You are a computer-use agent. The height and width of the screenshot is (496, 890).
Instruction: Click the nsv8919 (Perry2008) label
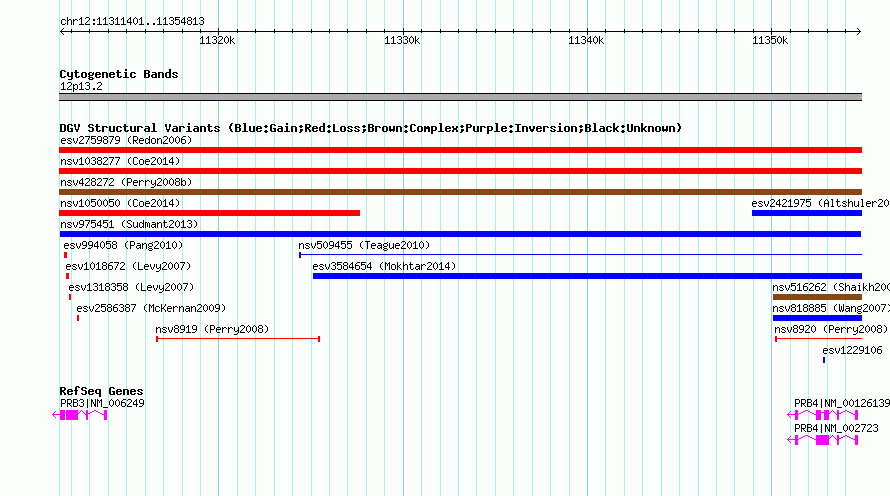coord(212,329)
